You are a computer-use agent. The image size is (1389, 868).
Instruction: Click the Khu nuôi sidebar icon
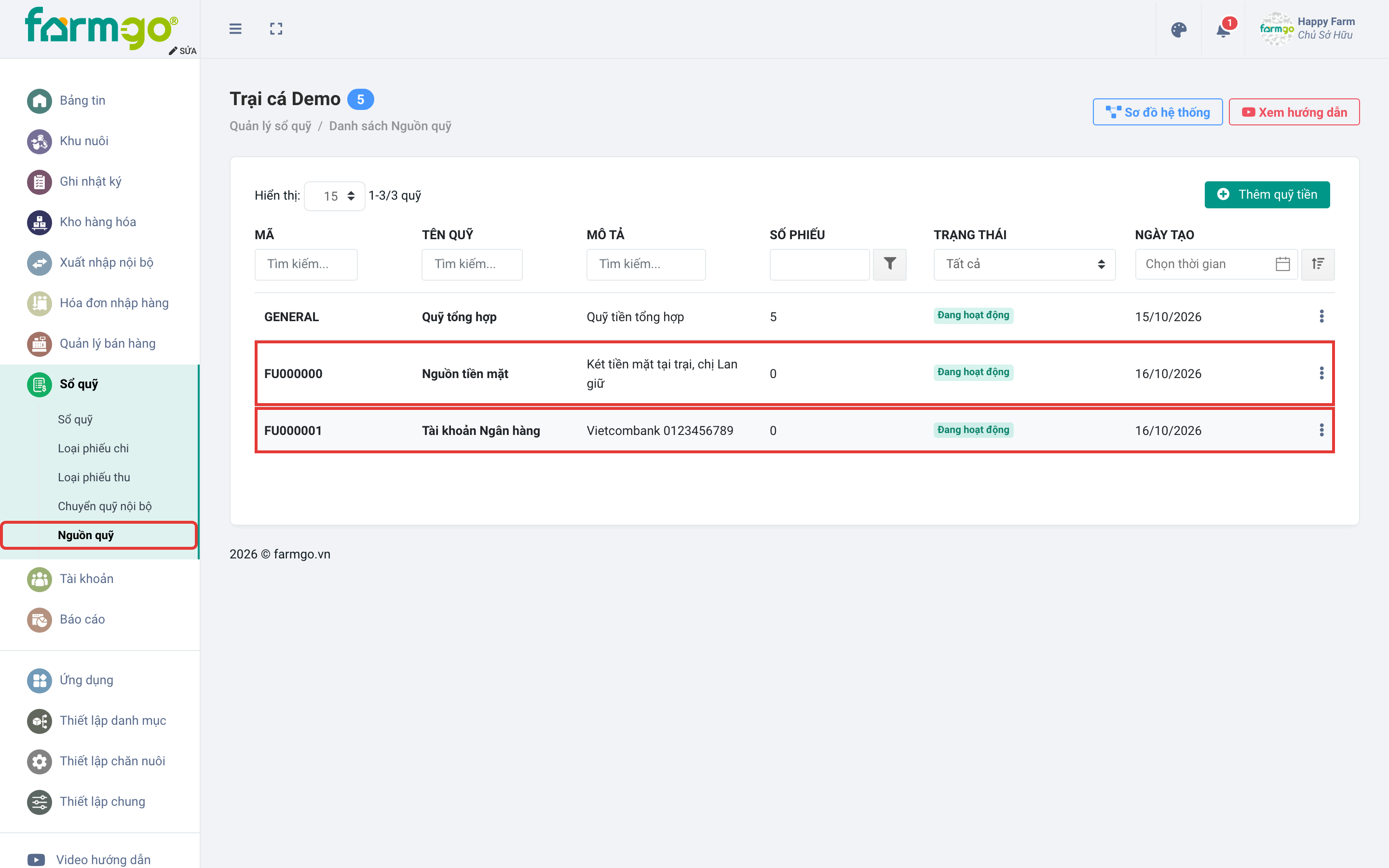click(x=40, y=141)
